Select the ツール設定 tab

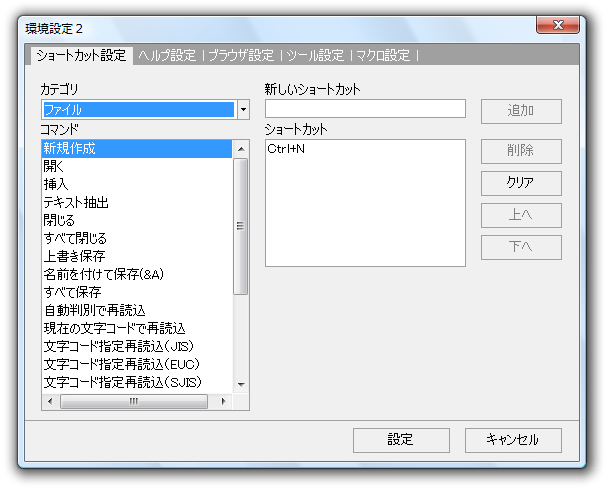click(x=315, y=55)
